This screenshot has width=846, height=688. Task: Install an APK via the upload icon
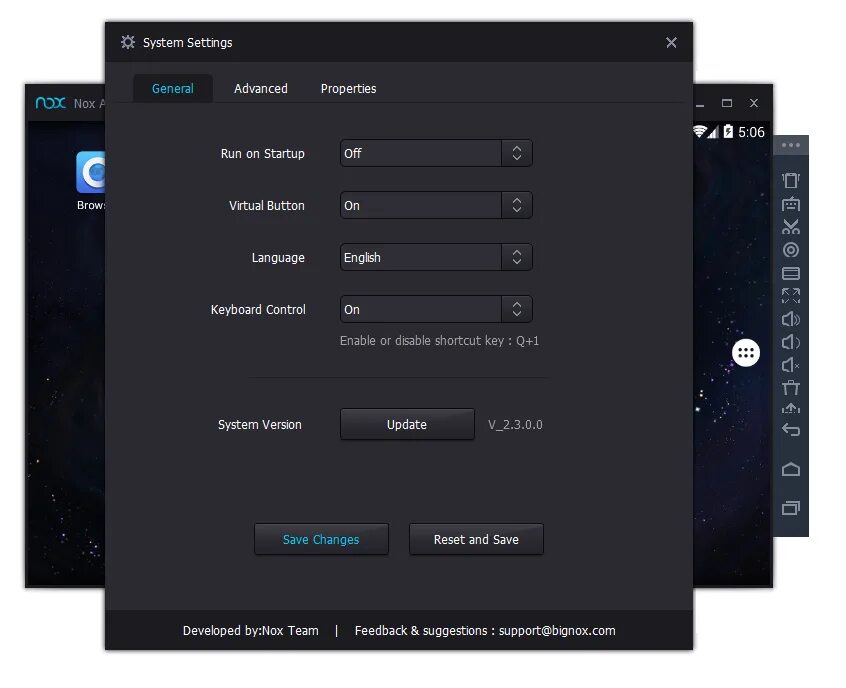(790, 410)
